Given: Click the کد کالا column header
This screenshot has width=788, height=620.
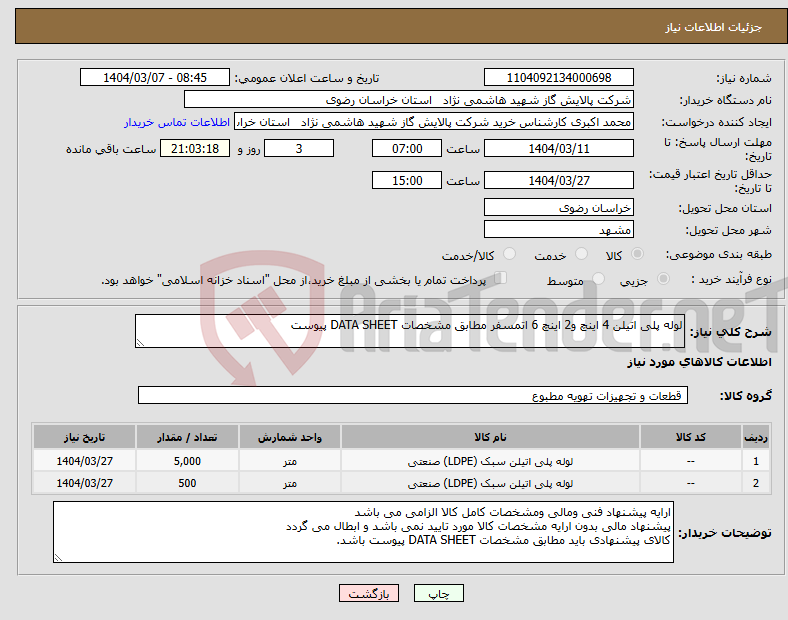Looking at the screenshot, I should click(x=690, y=437).
